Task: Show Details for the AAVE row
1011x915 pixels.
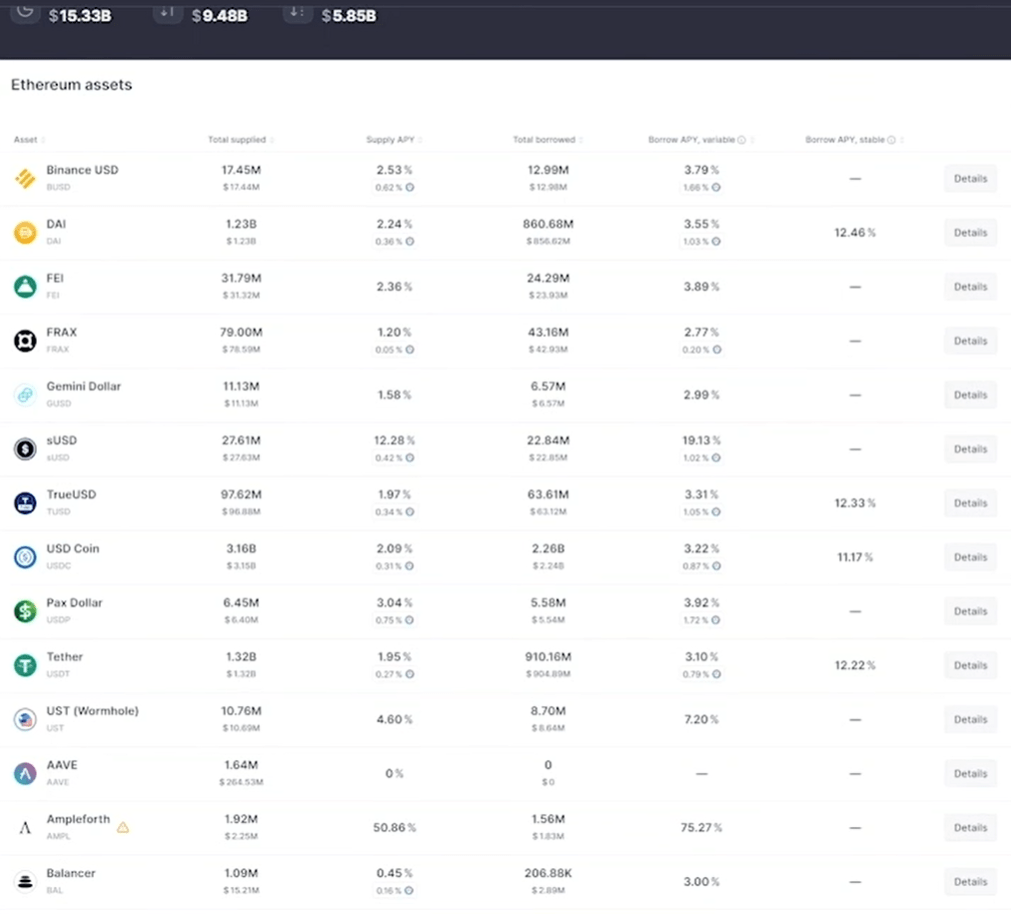Action: (x=970, y=774)
